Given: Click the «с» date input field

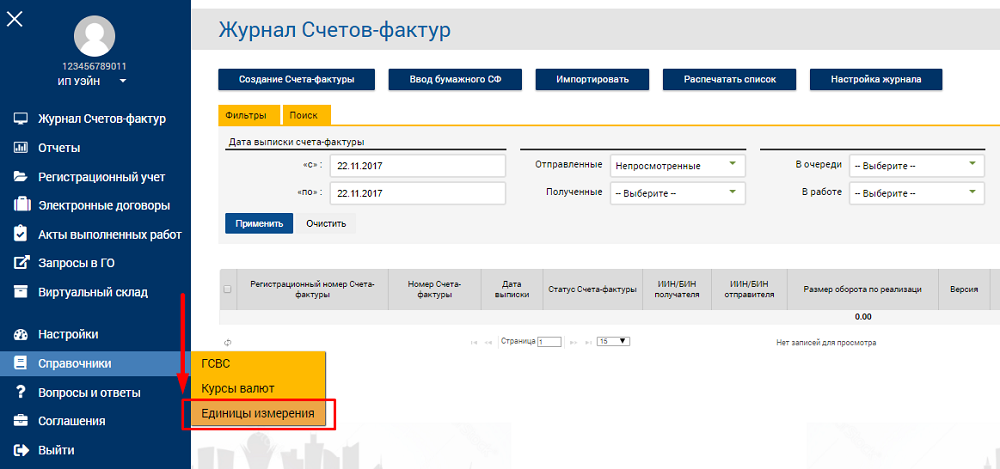Looking at the screenshot, I should pyautogui.click(x=418, y=165).
